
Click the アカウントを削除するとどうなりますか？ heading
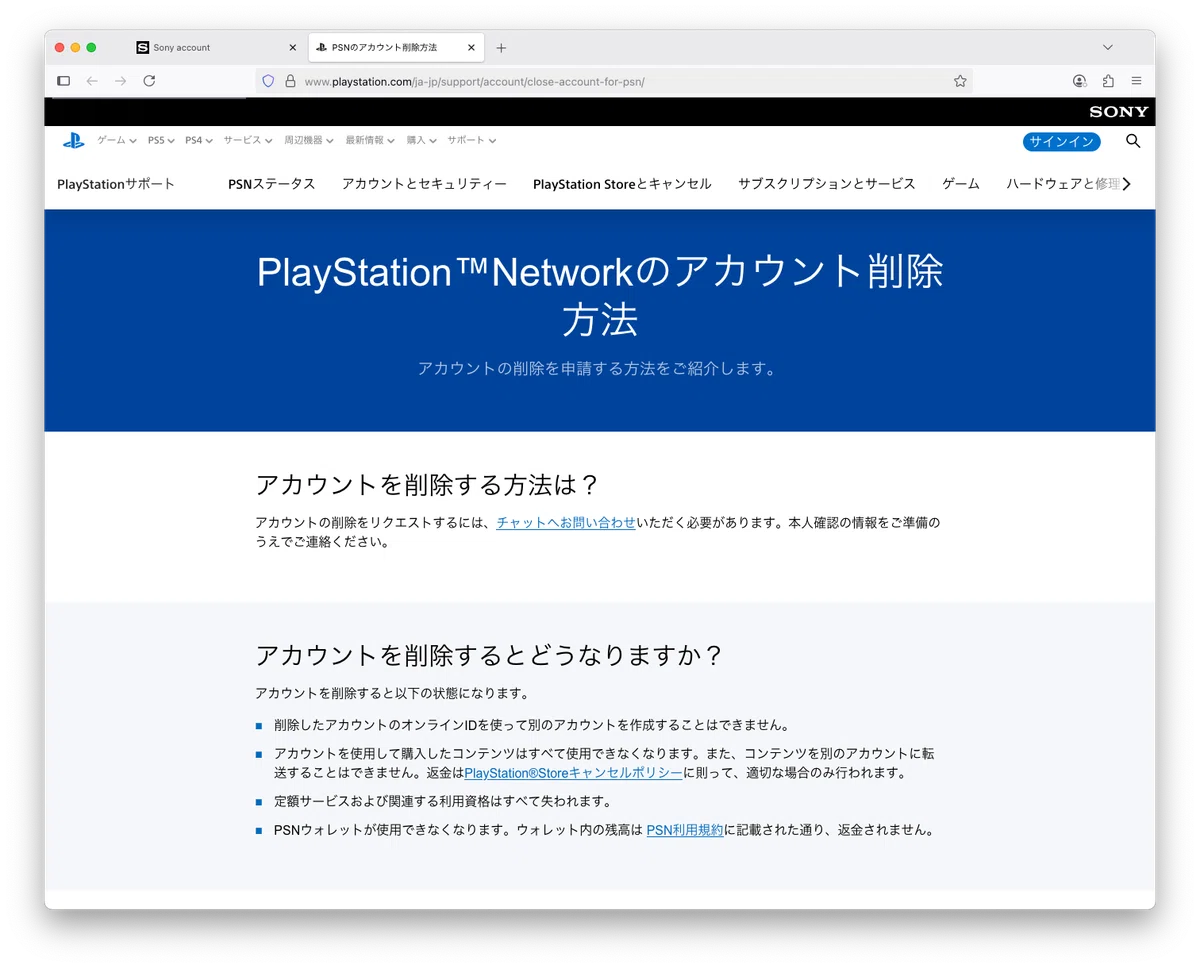(489, 656)
